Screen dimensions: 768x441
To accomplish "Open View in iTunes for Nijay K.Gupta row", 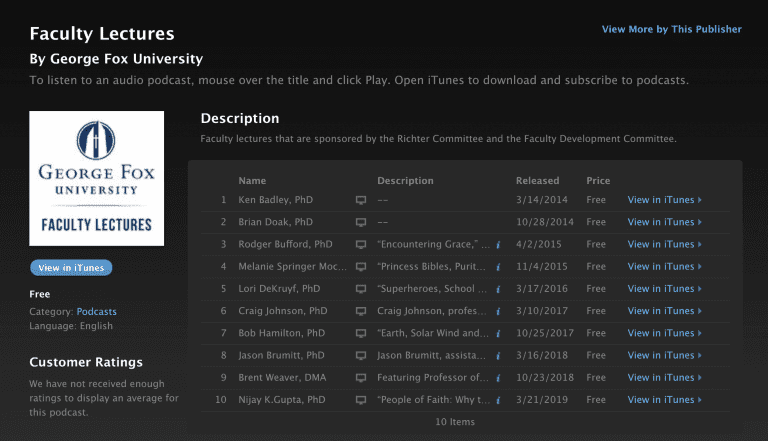I will coord(665,400).
